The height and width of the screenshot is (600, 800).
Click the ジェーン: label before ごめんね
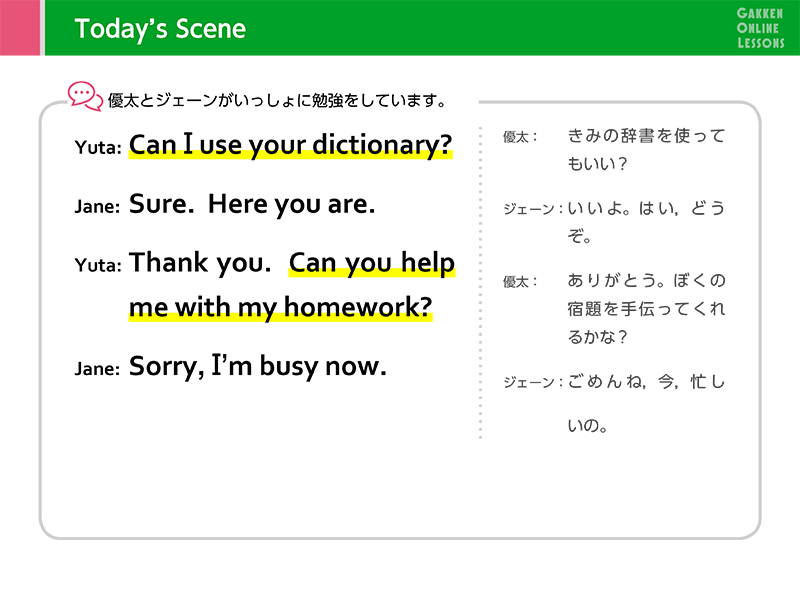(x=533, y=382)
